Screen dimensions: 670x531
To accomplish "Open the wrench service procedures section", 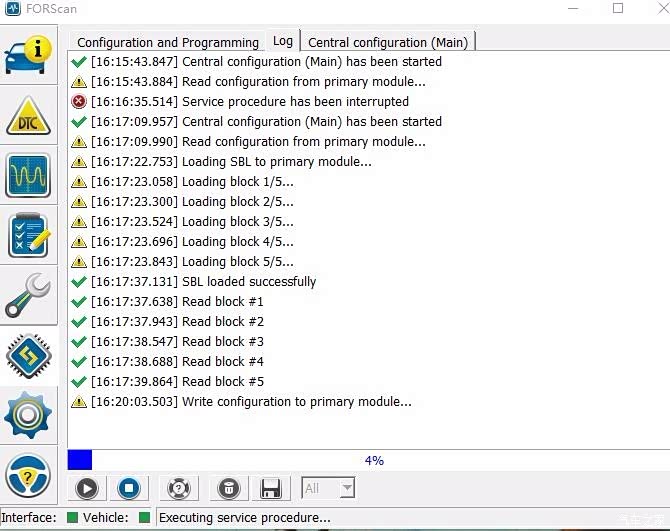I will (29, 295).
